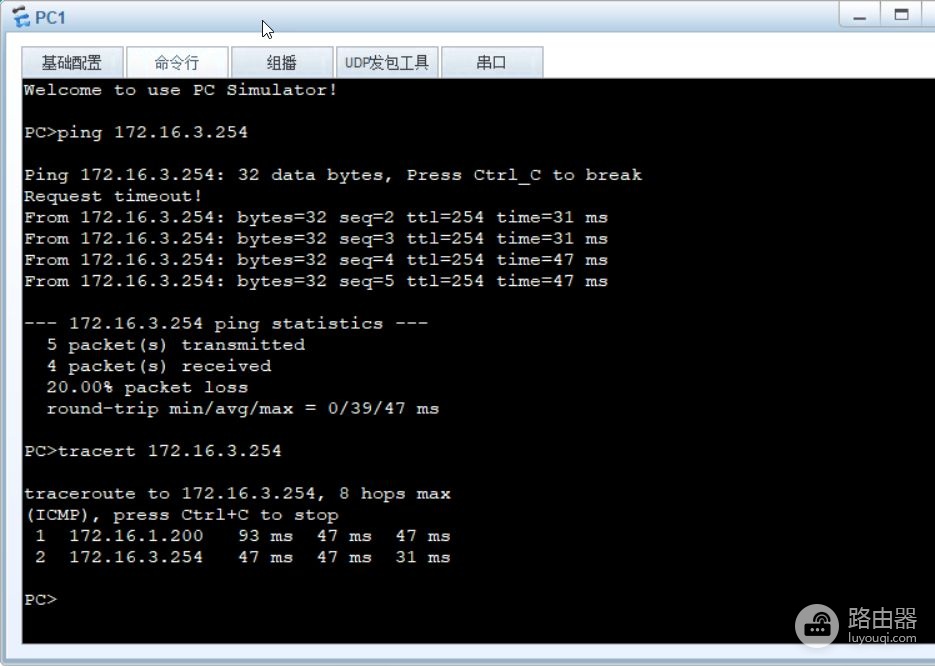The image size is (935, 666).
Task: Switch to the 命令行 tab
Action: (177, 63)
